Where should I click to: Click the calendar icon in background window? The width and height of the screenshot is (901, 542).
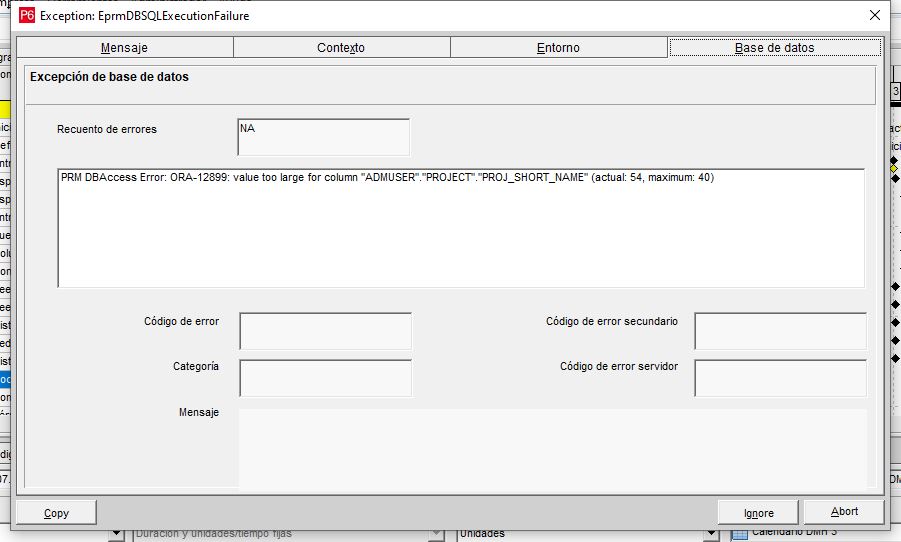(x=740, y=534)
